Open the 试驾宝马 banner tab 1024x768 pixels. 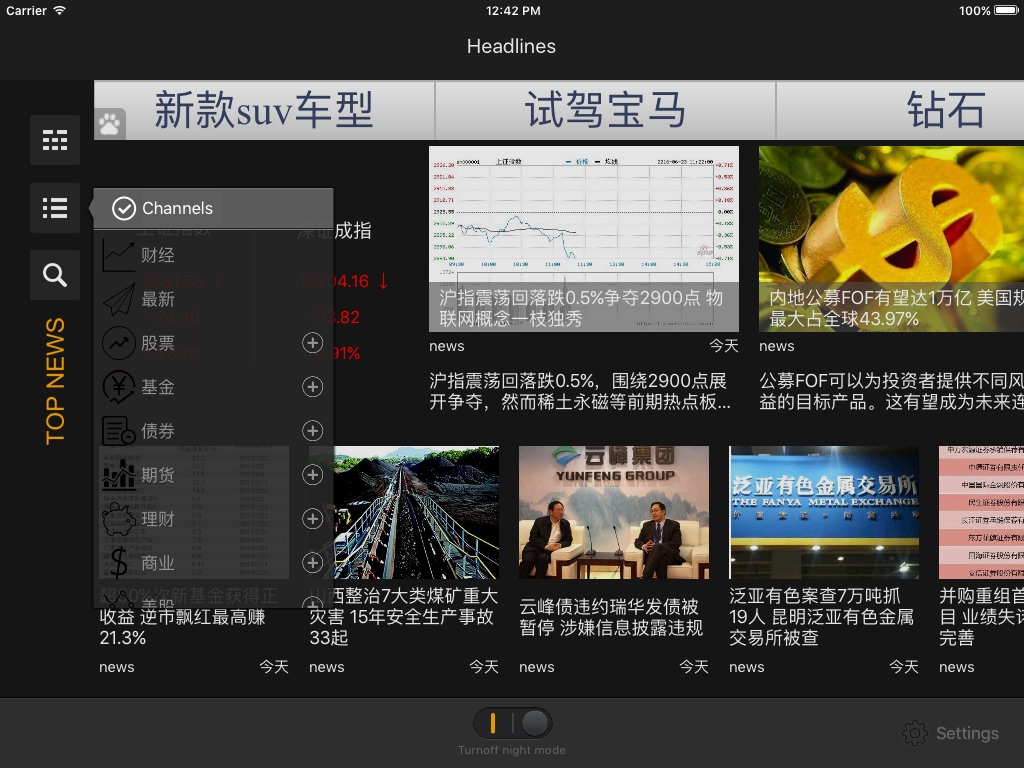pyautogui.click(x=605, y=110)
